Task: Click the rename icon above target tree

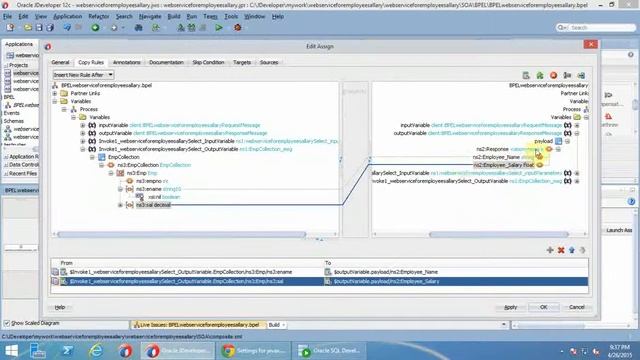Action: tap(567, 76)
